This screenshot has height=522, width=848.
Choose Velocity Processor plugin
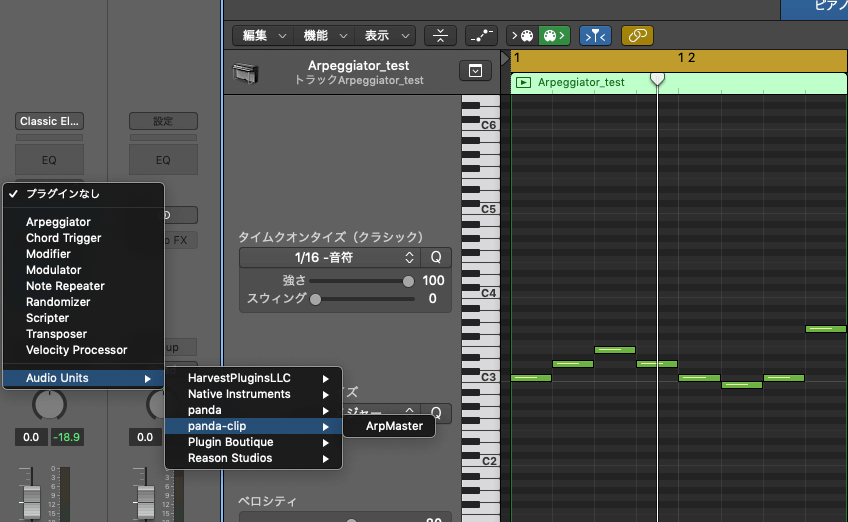[x=83, y=350]
